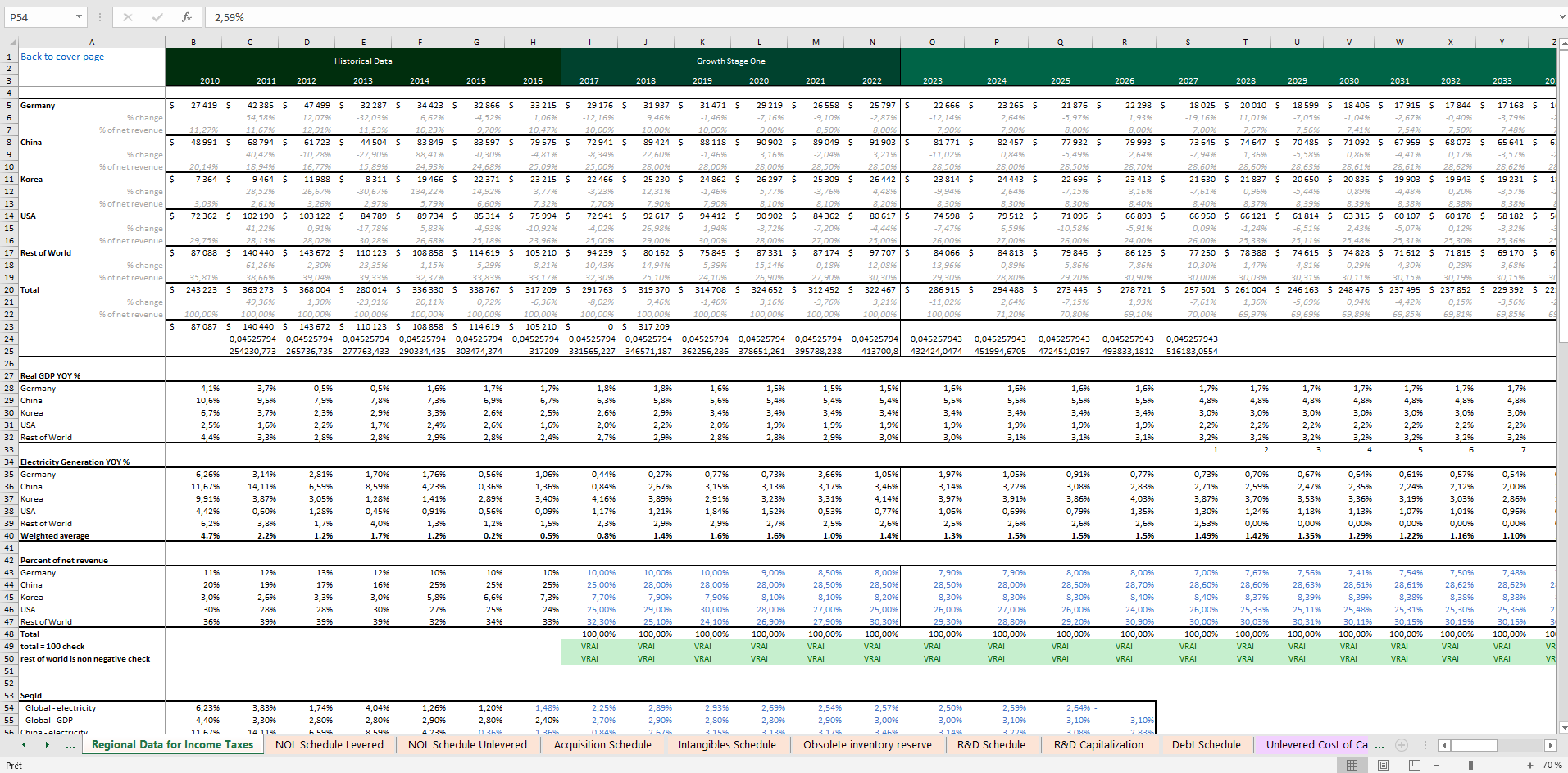Open the Insert Function fx button
This screenshot has width=1568, height=773.
pyautogui.click(x=187, y=17)
